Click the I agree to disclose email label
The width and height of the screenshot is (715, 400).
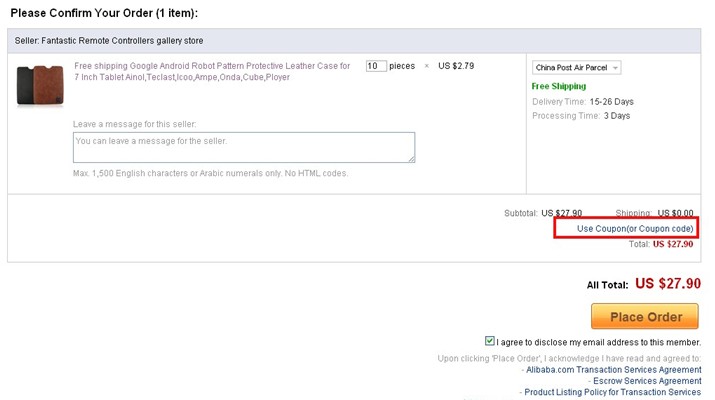pos(598,342)
